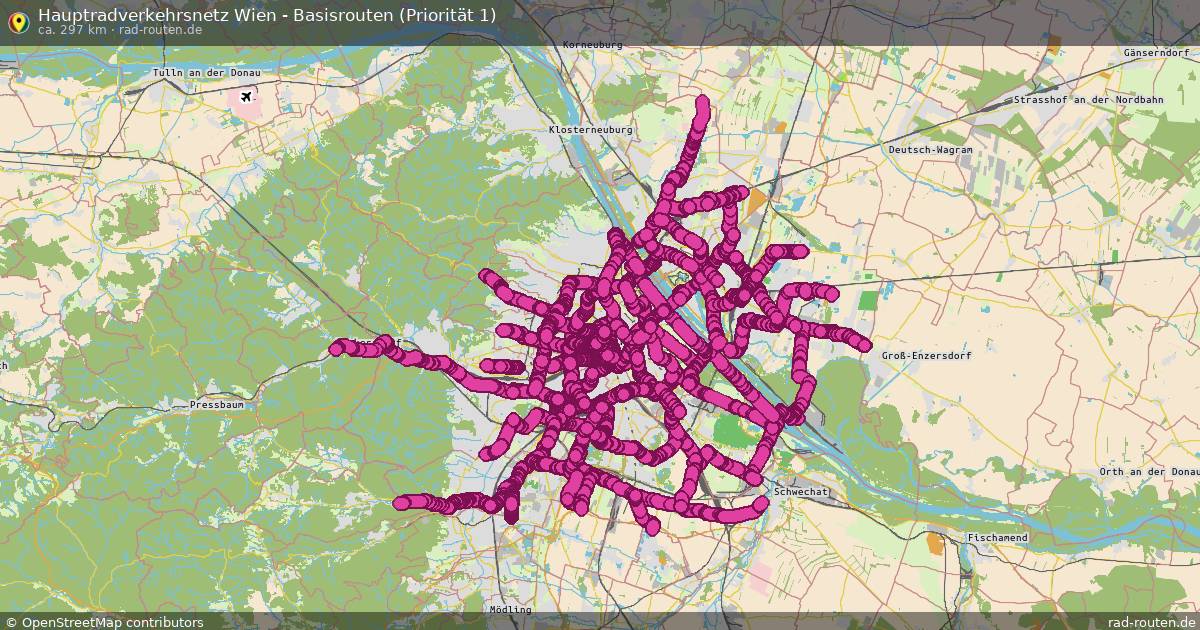The height and width of the screenshot is (630, 1200).
Task: Click the Schwechat label near the routes
Action: pyautogui.click(x=800, y=492)
